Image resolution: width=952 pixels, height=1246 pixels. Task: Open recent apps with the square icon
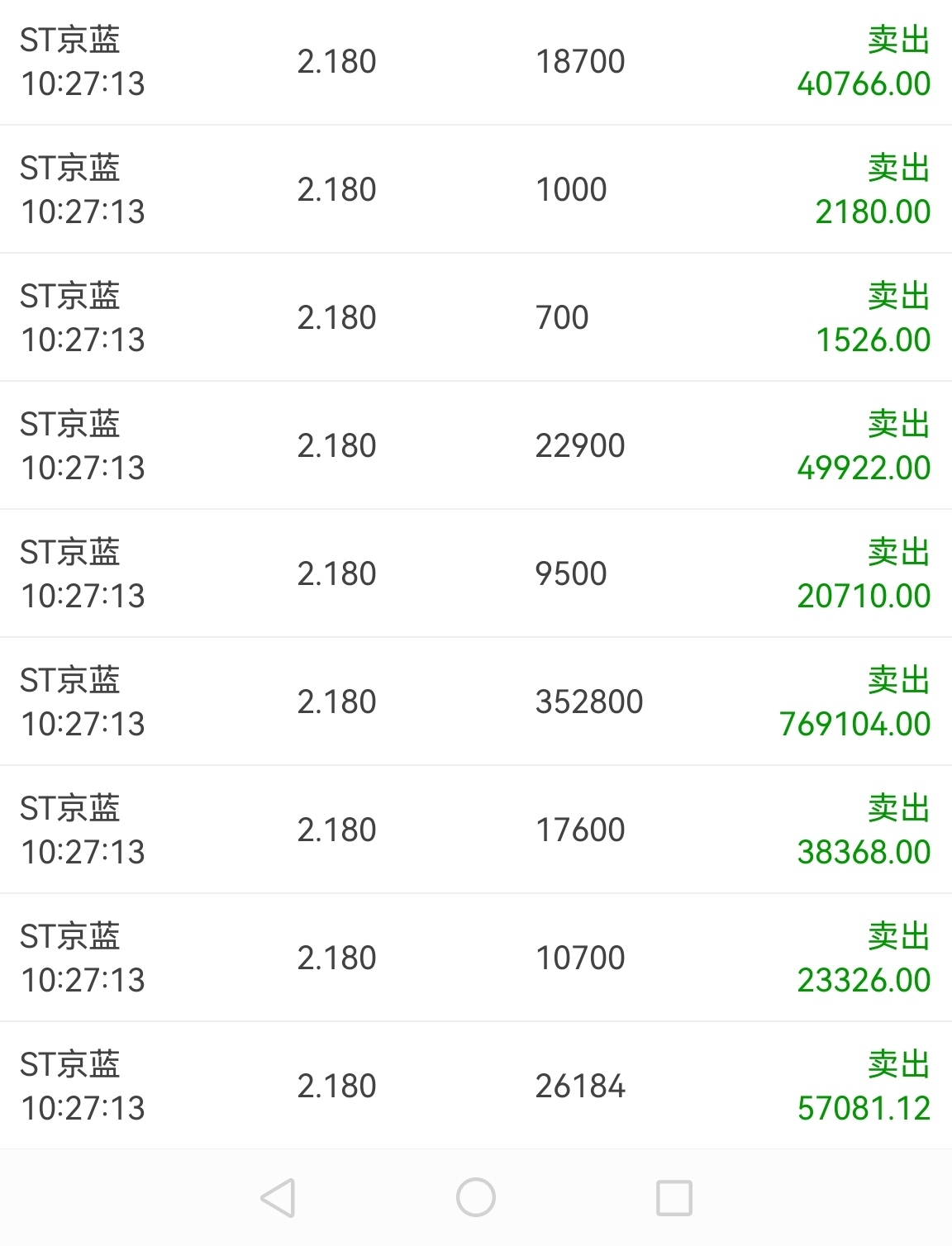(674, 1198)
